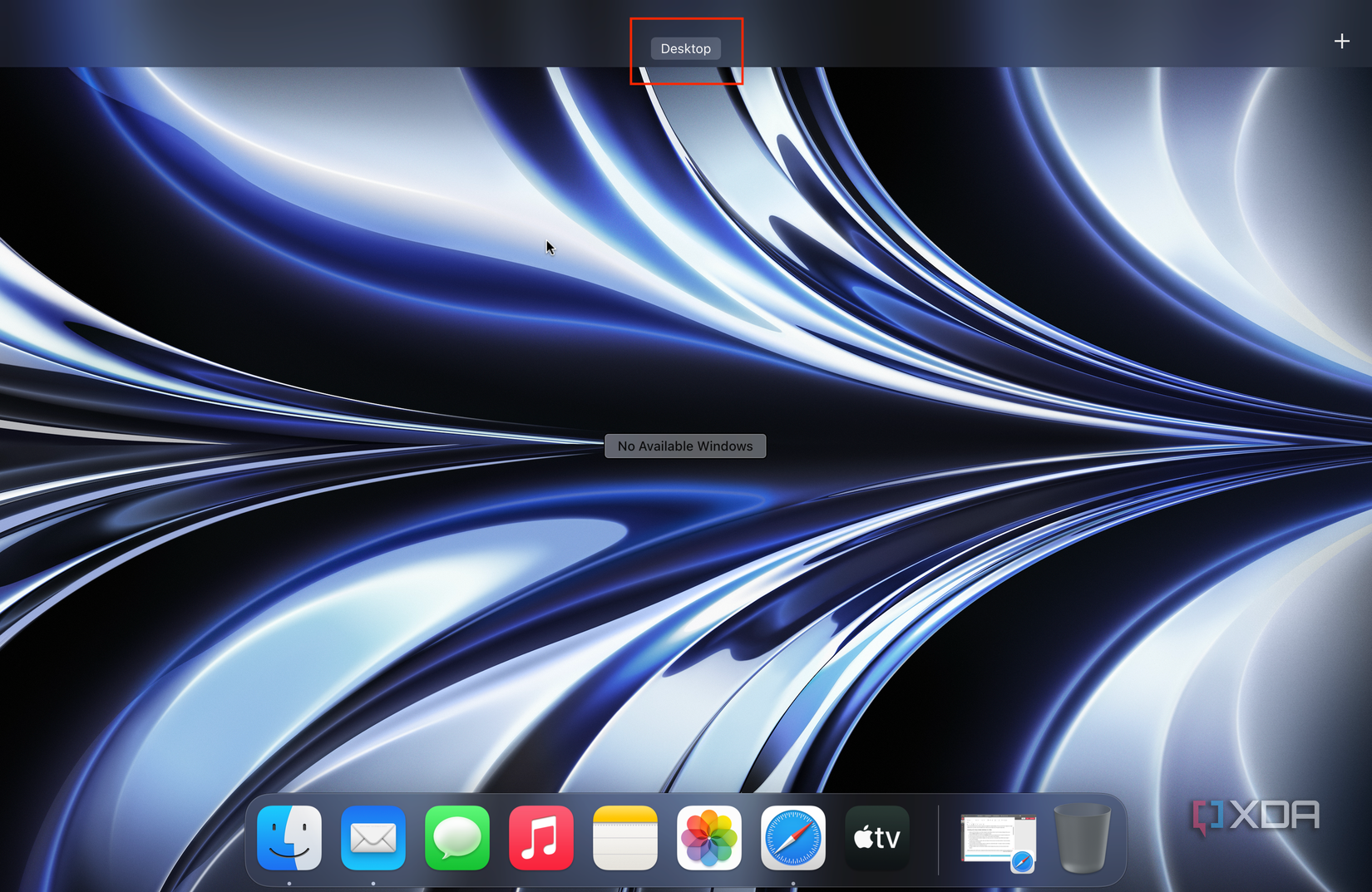Click the running indicator dot under Messages

tap(457, 885)
